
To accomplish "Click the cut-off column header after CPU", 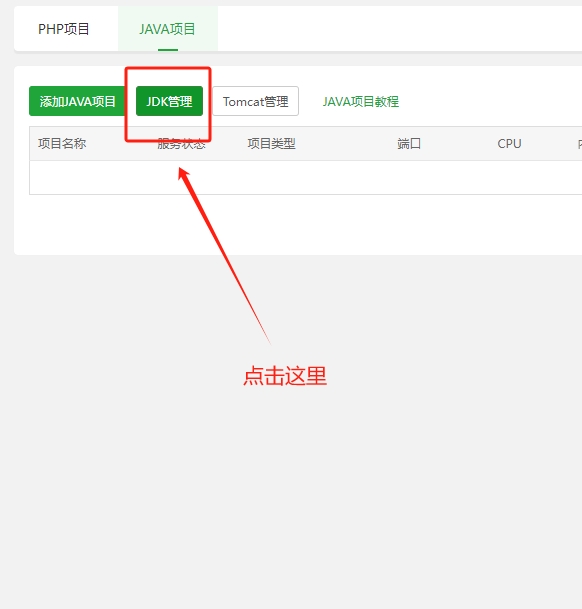I will (580, 144).
